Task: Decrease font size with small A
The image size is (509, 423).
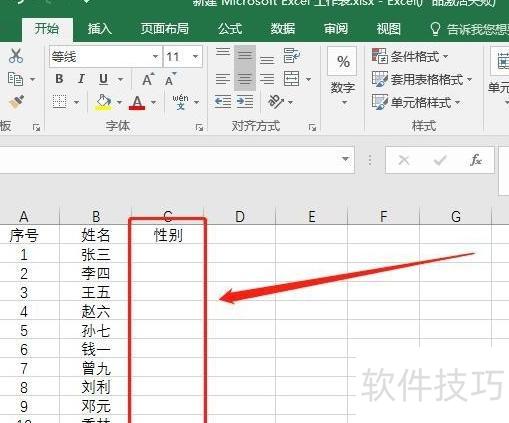Action: pos(170,79)
